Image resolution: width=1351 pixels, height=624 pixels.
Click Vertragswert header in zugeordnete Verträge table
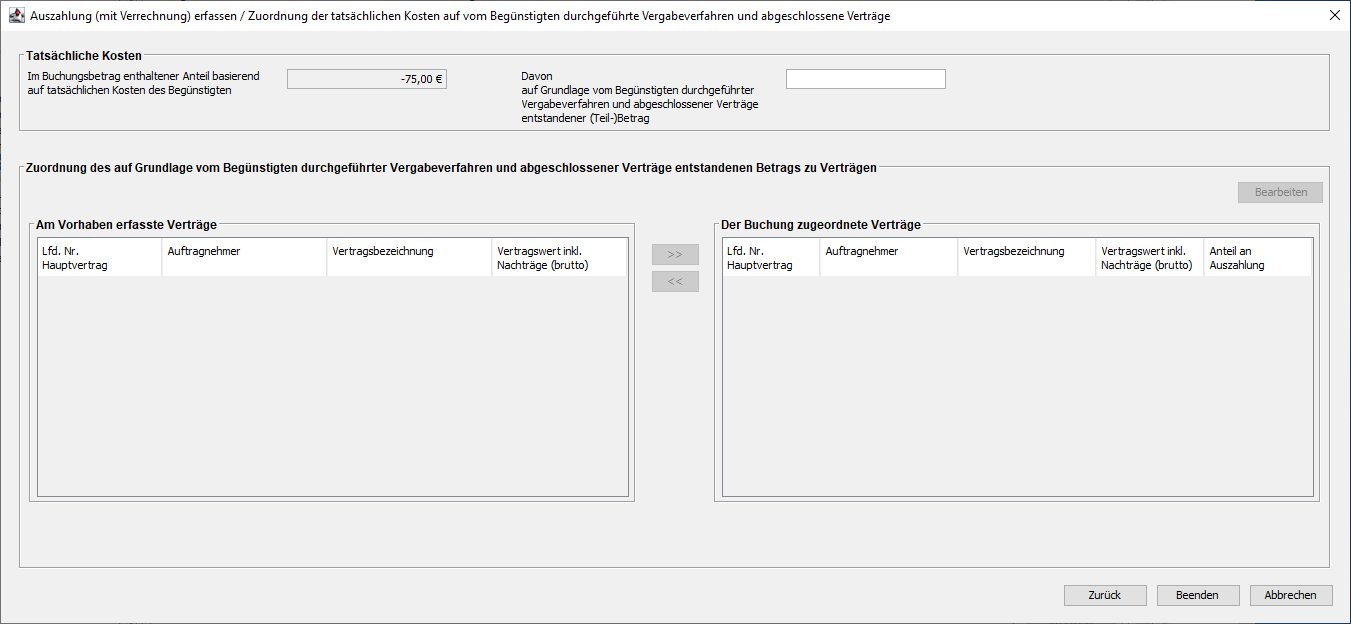(x=1149, y=258)
